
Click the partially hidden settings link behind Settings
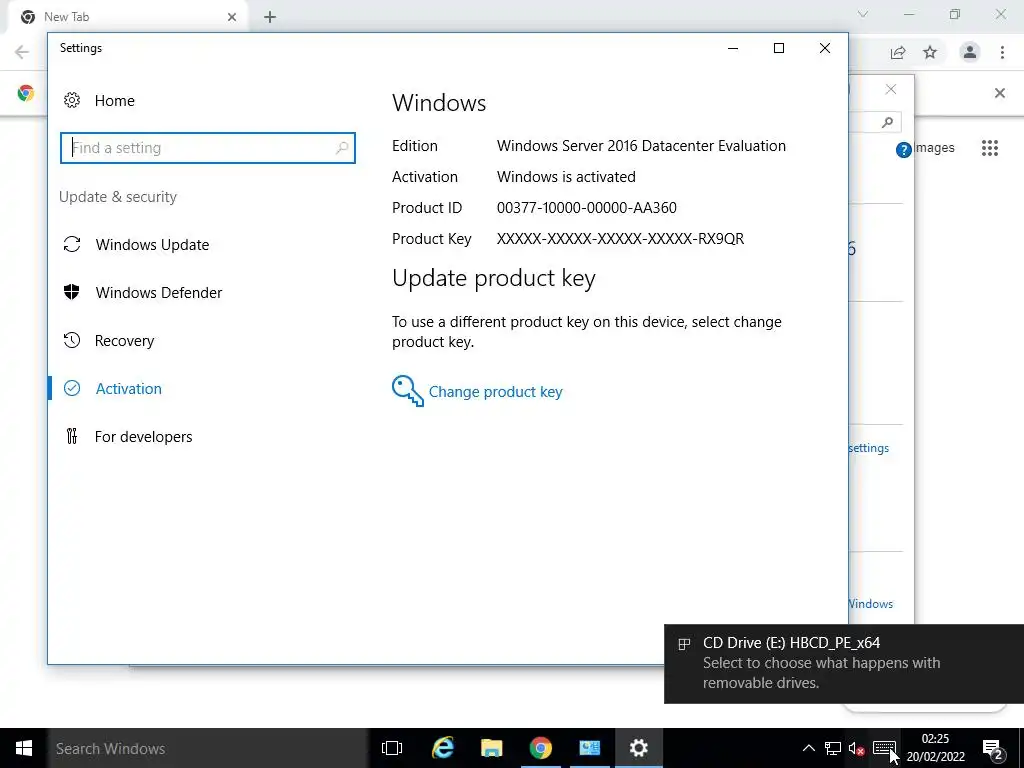(x=869, y=448)
